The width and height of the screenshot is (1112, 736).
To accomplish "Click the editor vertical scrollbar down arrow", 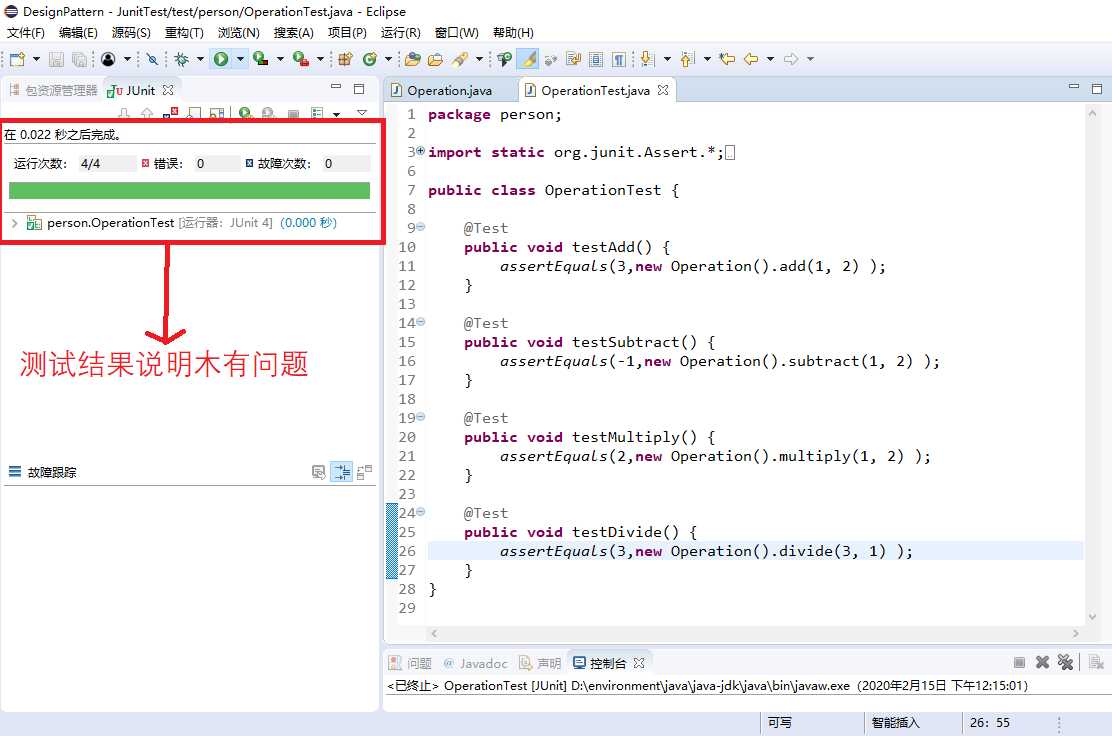I will point(1092,617).
